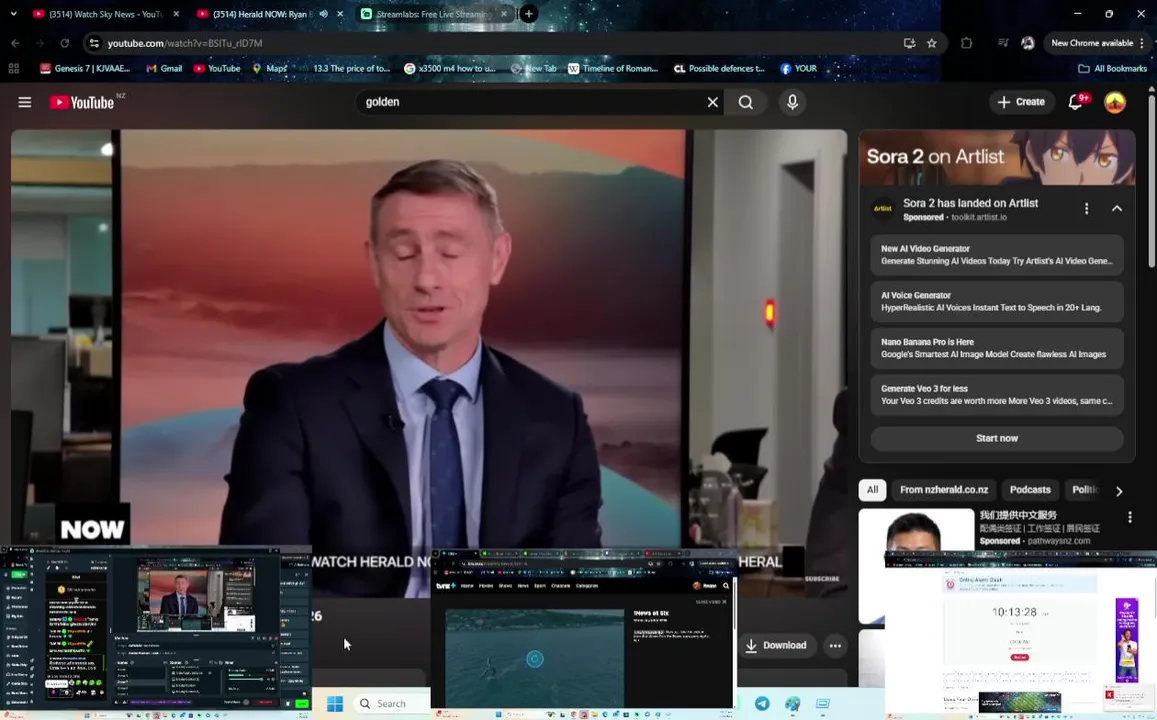Select the Podcasts chip
1157x720 pixels.
(x=1030, y=490)
